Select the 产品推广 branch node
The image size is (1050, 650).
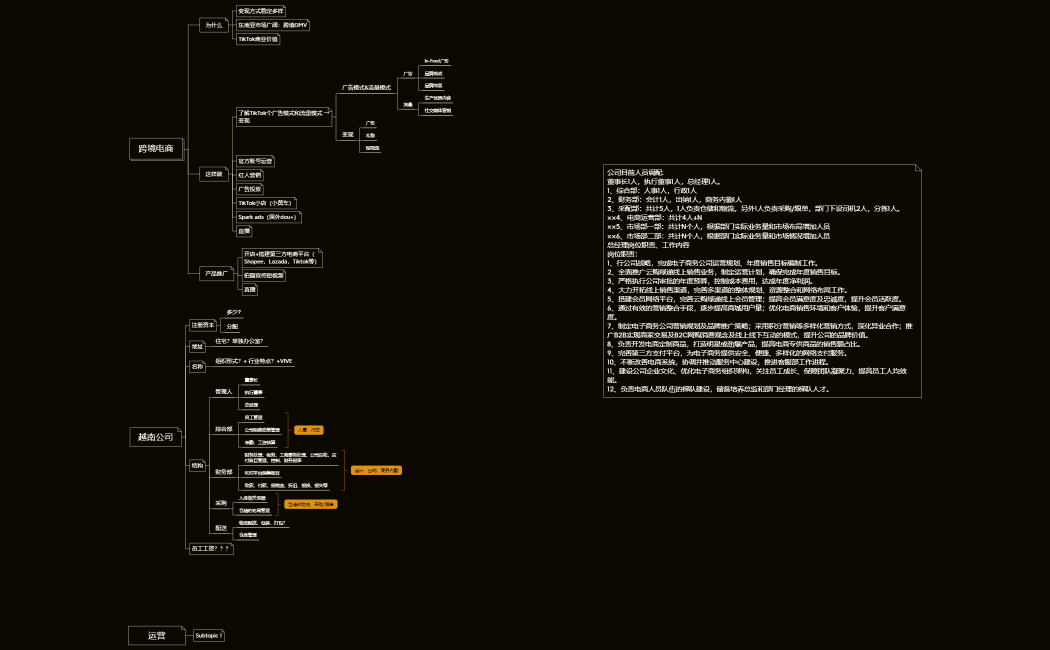point(217,272)
